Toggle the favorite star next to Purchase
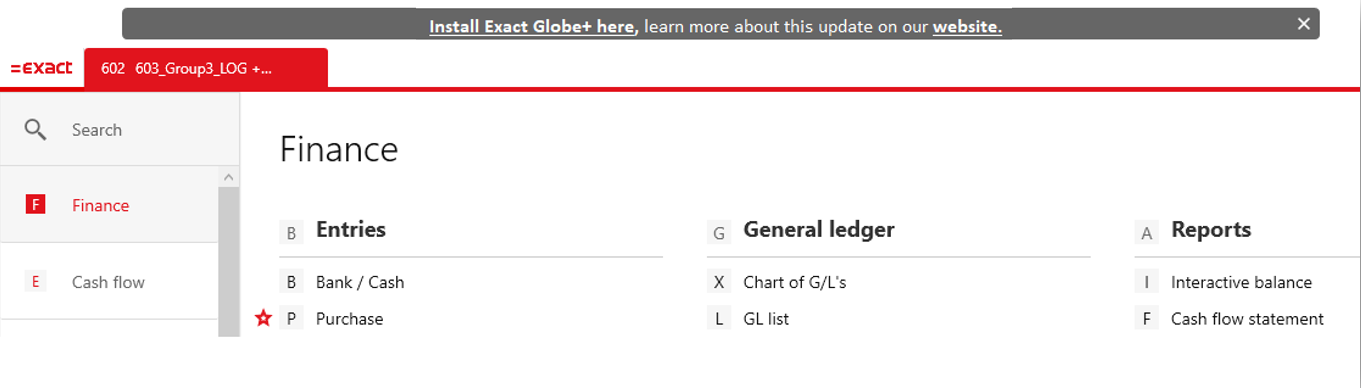 point(263,319)
